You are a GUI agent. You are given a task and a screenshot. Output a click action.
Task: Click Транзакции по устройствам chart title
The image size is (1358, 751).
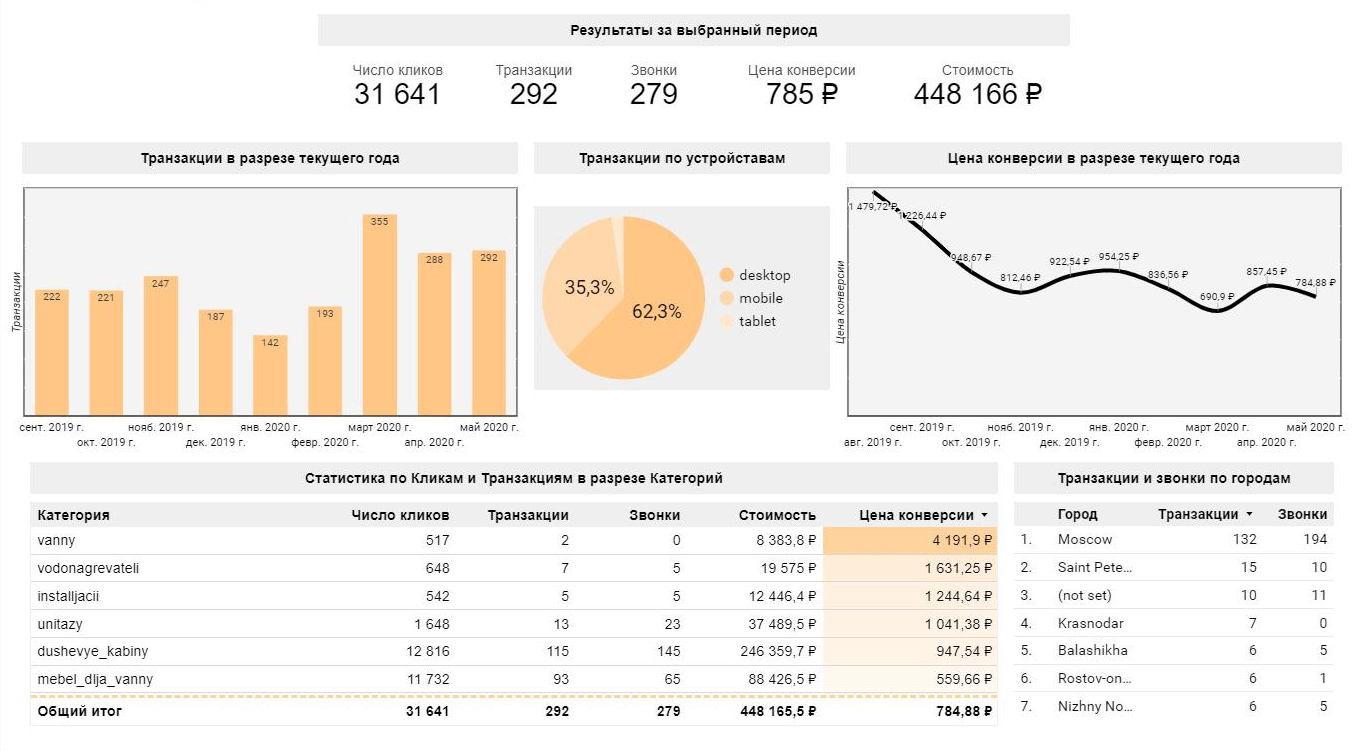click(x=682, y=158)
